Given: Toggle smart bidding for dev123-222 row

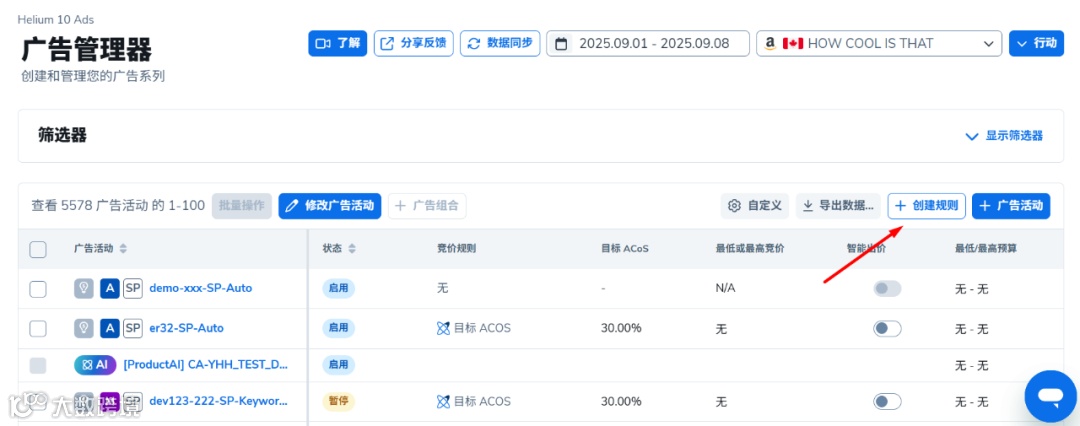Looking at the screenshot, I should 887,401.
